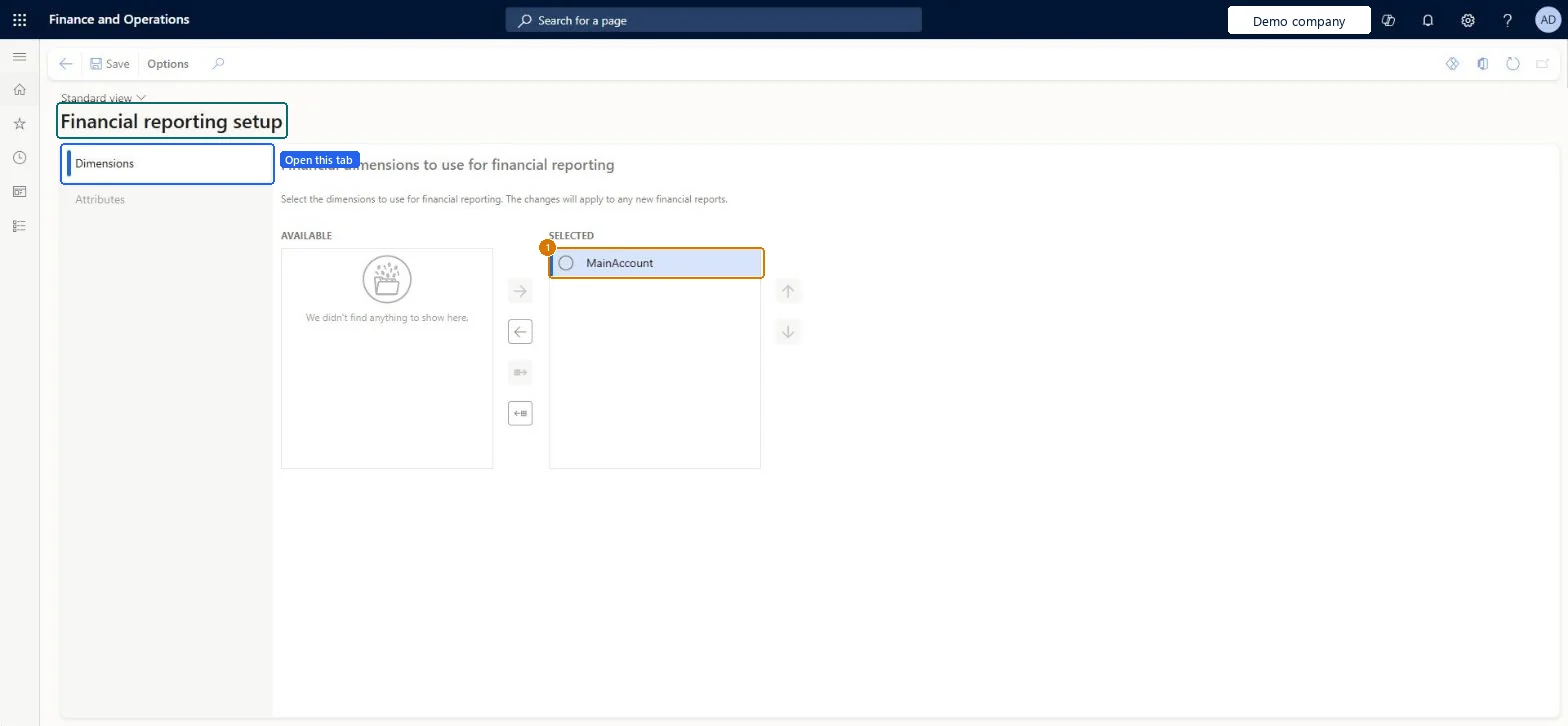Open the Options menu
1568x726 pixels.
tap(168, 64)
